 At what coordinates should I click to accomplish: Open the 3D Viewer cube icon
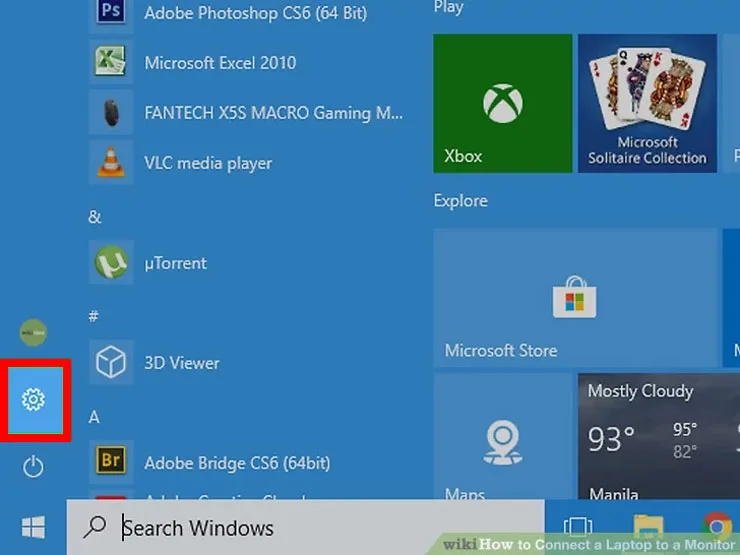111,362
